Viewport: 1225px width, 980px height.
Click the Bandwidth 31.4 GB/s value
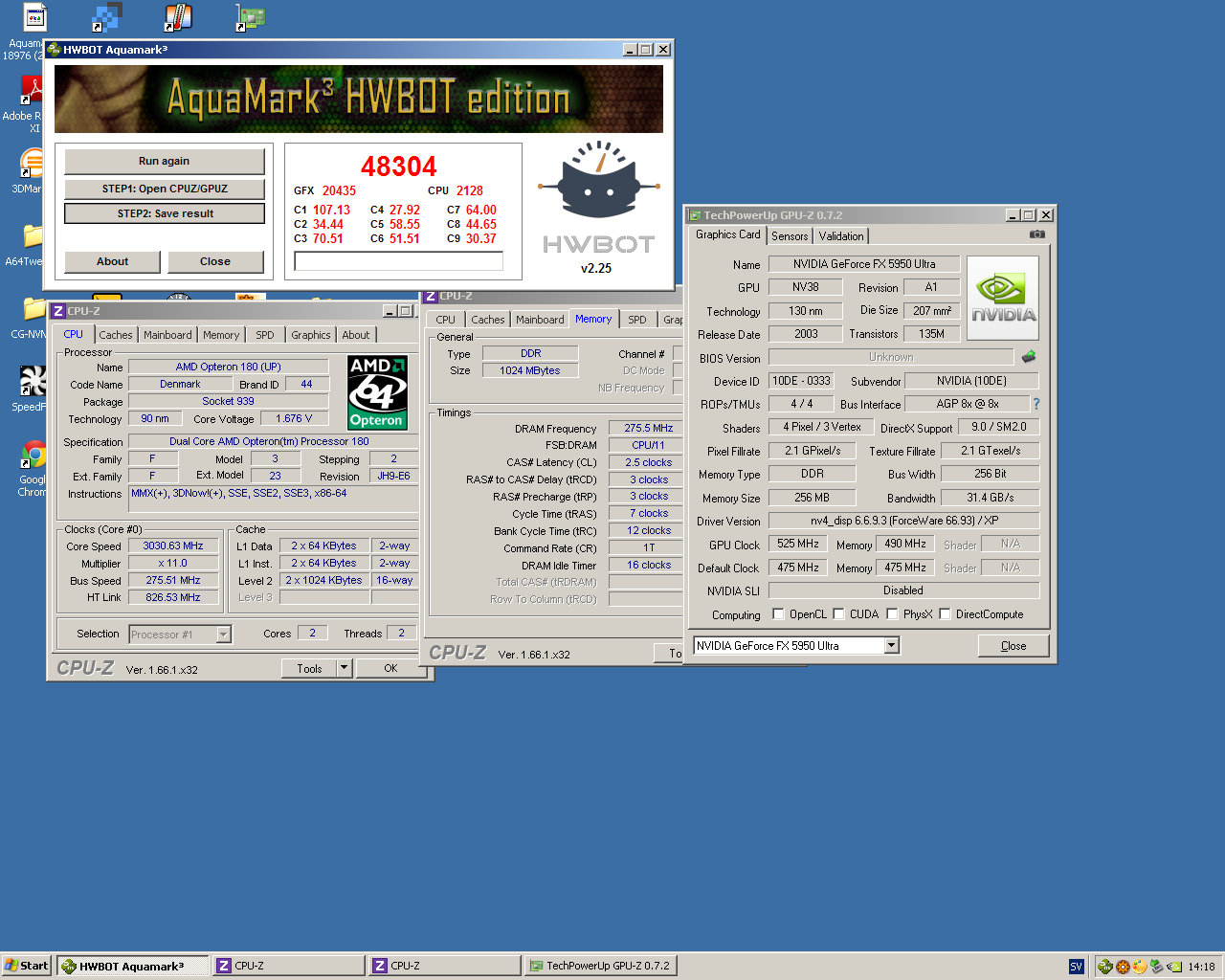click(x=990, y=498)
